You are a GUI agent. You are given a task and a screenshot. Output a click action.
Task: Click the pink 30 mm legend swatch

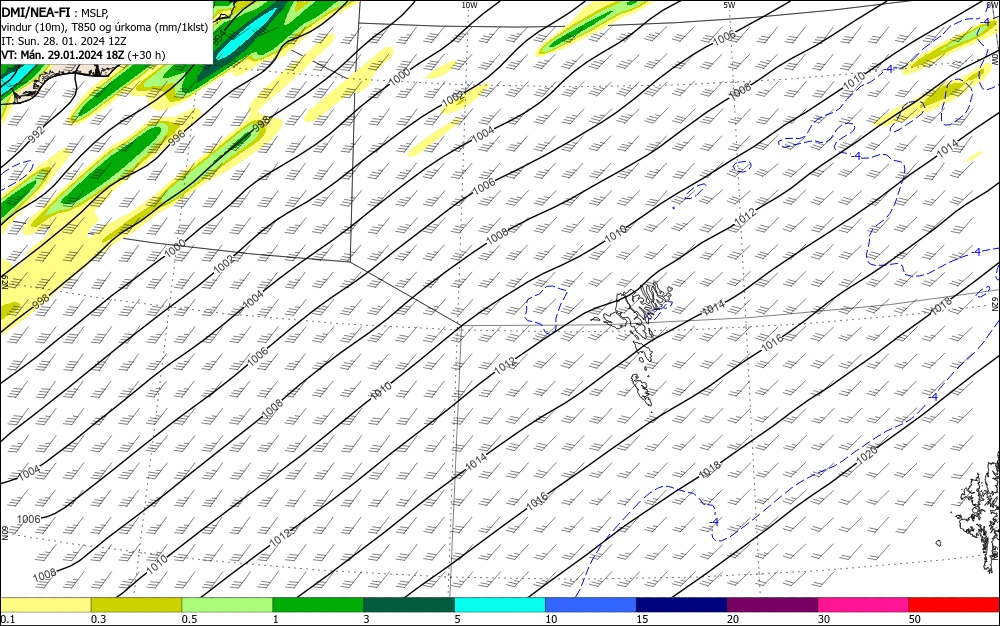[x=864, y=605]
